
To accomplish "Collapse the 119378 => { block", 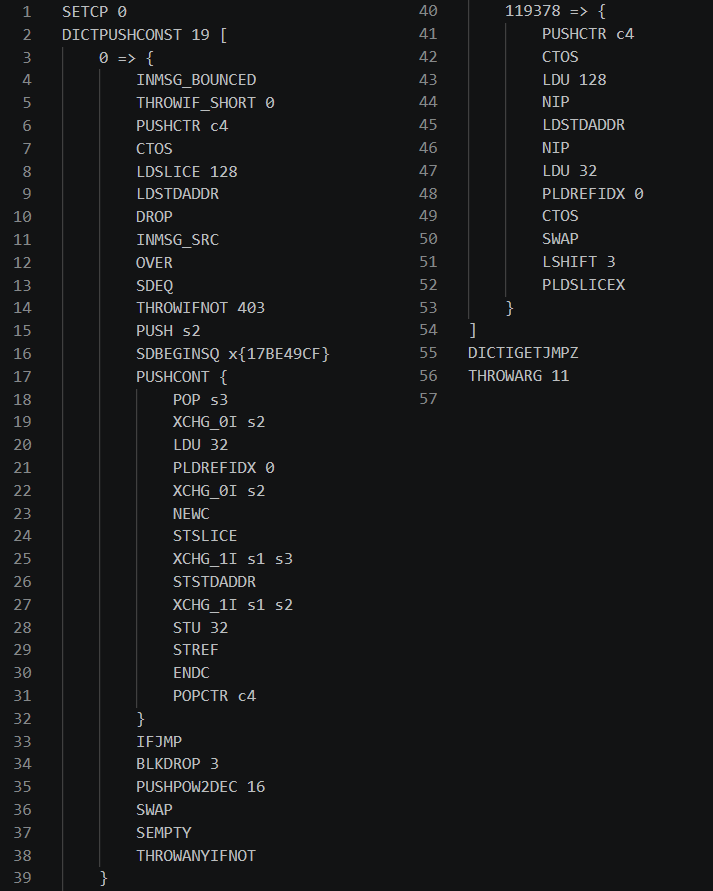I will click(556, 11).
